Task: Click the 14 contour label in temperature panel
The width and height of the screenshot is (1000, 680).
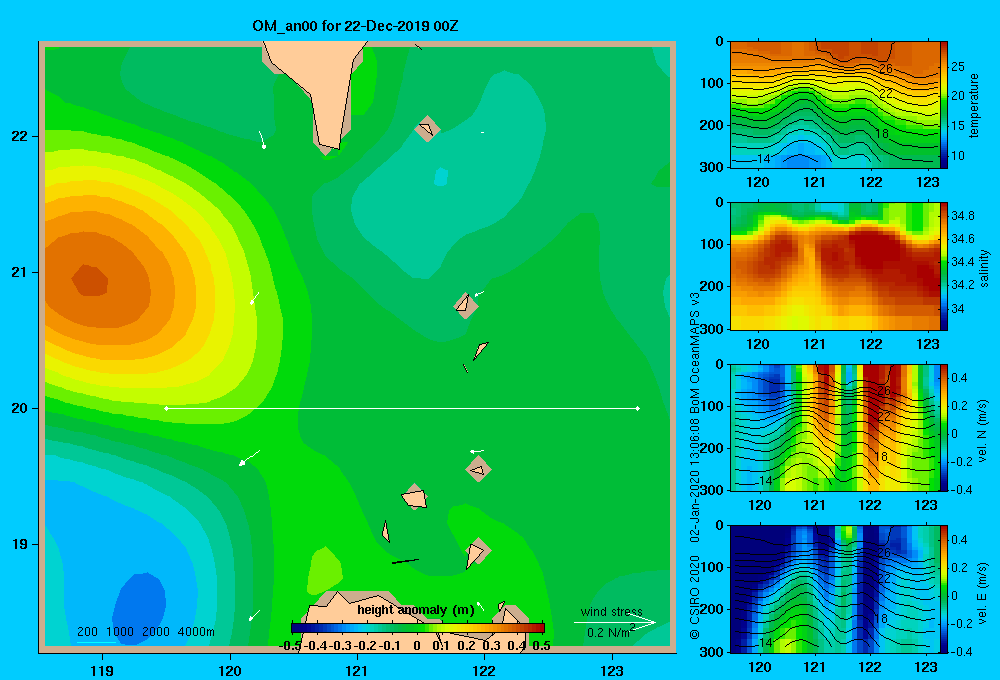Action: click(x=763, y=158)
